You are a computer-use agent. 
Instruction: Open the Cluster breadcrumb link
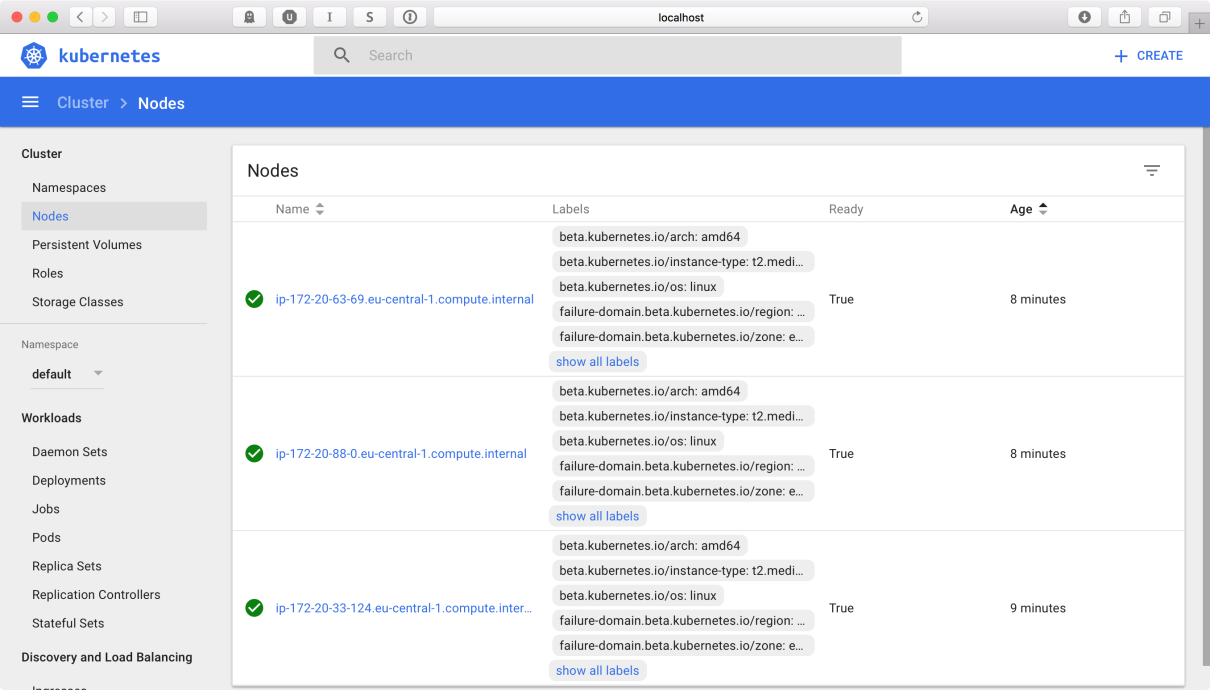pyautogui.click(x=82, y=102)
